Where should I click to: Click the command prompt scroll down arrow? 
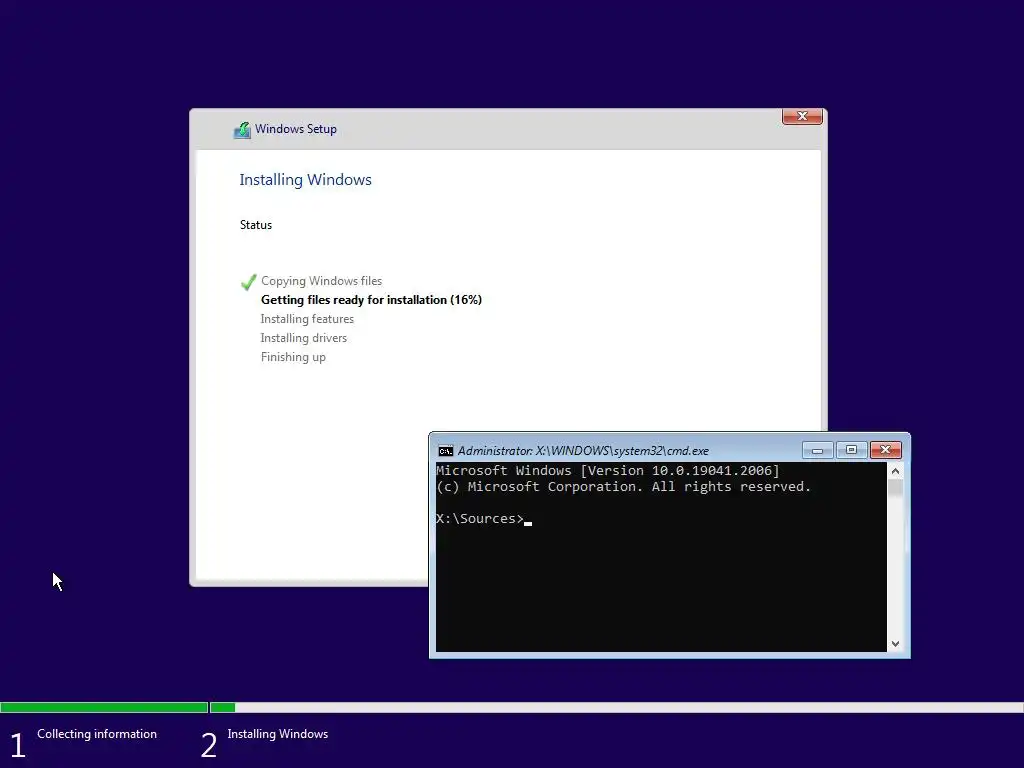[x=895, y=644]
